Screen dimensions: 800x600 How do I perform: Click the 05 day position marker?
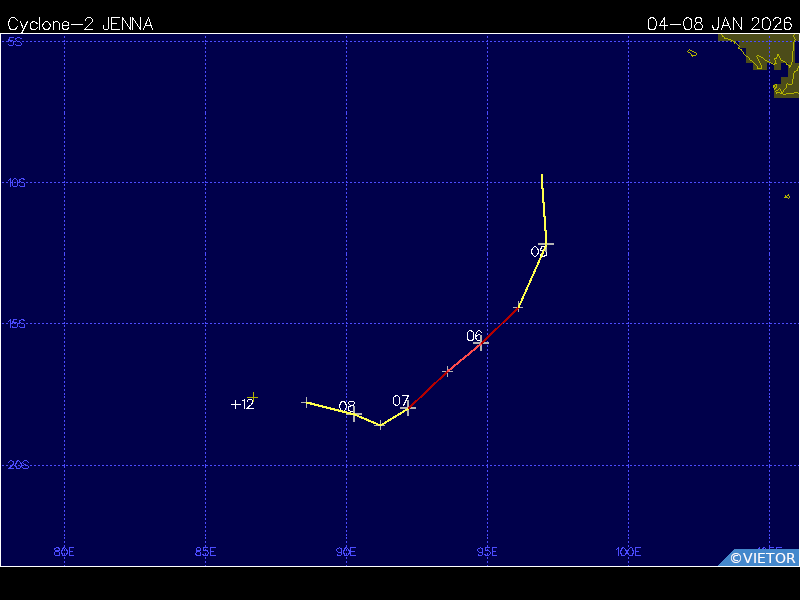pyautogui.click(x=546, y=244)
